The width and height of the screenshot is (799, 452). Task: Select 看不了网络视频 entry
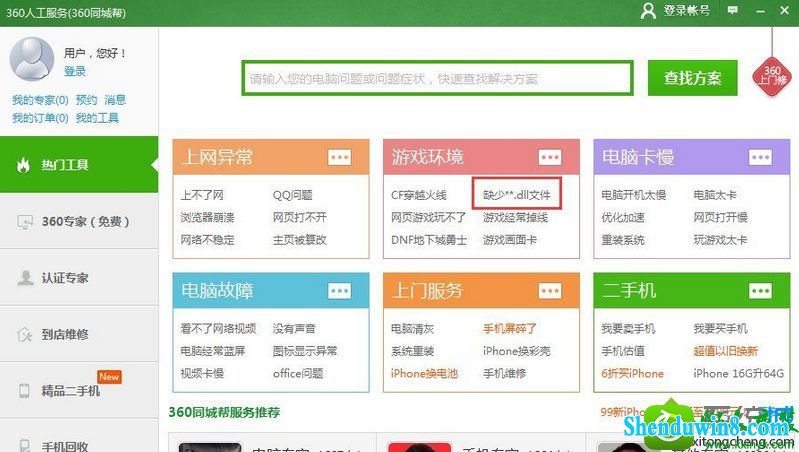click(x=218, y=329)
